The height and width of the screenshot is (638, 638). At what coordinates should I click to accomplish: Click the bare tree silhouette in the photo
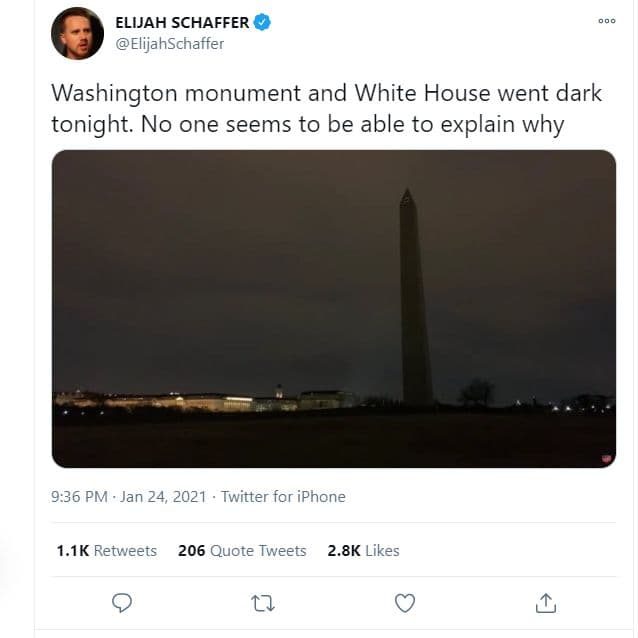(476, 391)
